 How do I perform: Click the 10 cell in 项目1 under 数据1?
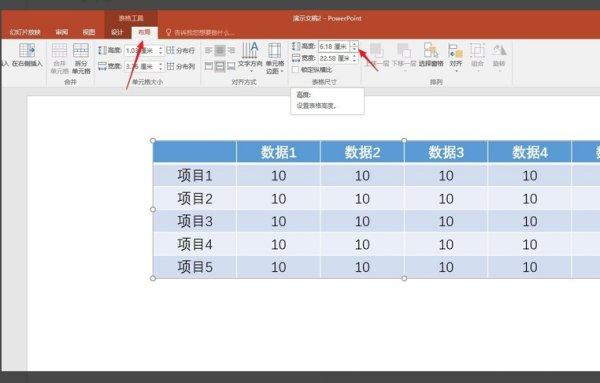(x=278, y=175)
